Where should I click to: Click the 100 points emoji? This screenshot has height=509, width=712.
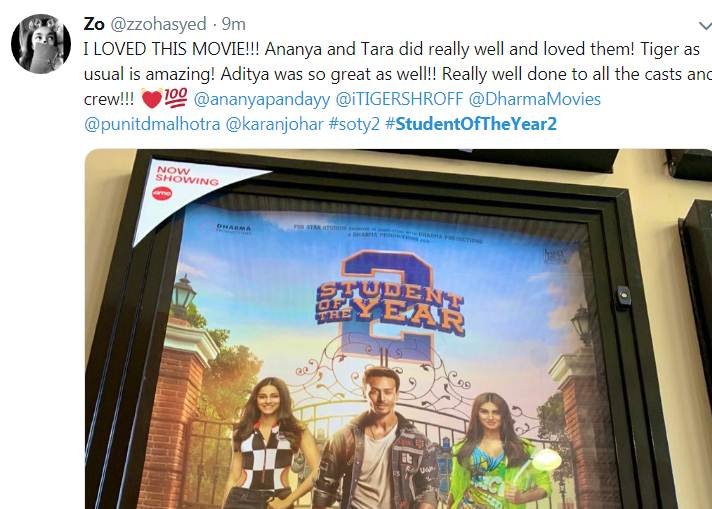[175, 98]
